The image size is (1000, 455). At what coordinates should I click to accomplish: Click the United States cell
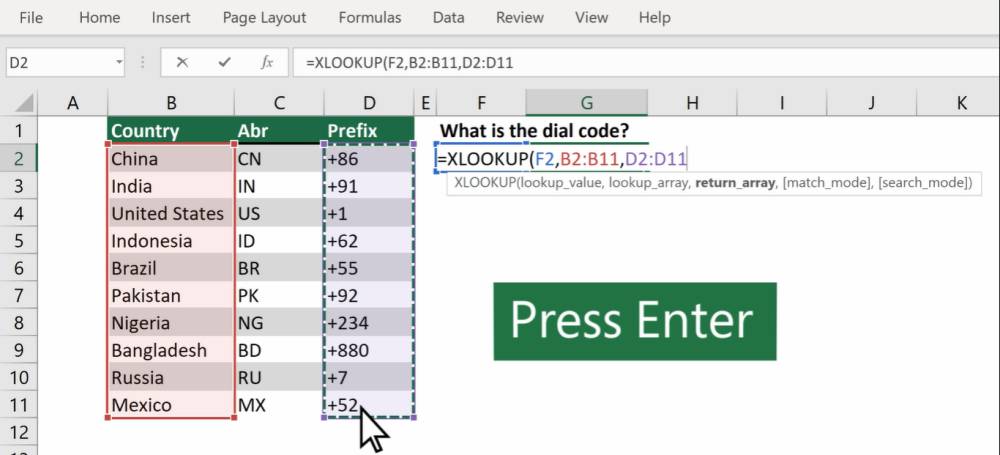(x=170, y=213)
